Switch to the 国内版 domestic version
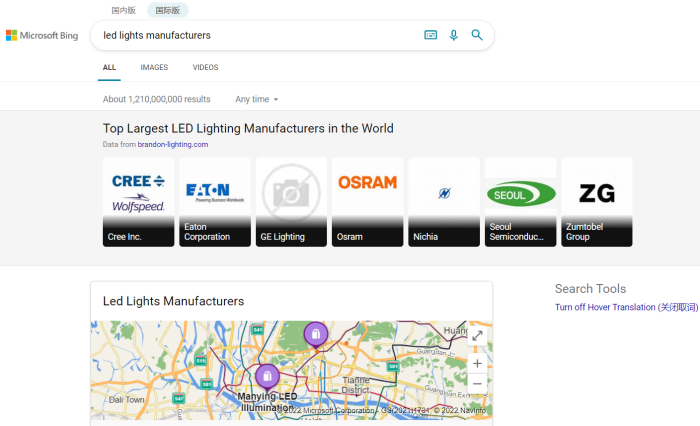 (x=123, y=10)
